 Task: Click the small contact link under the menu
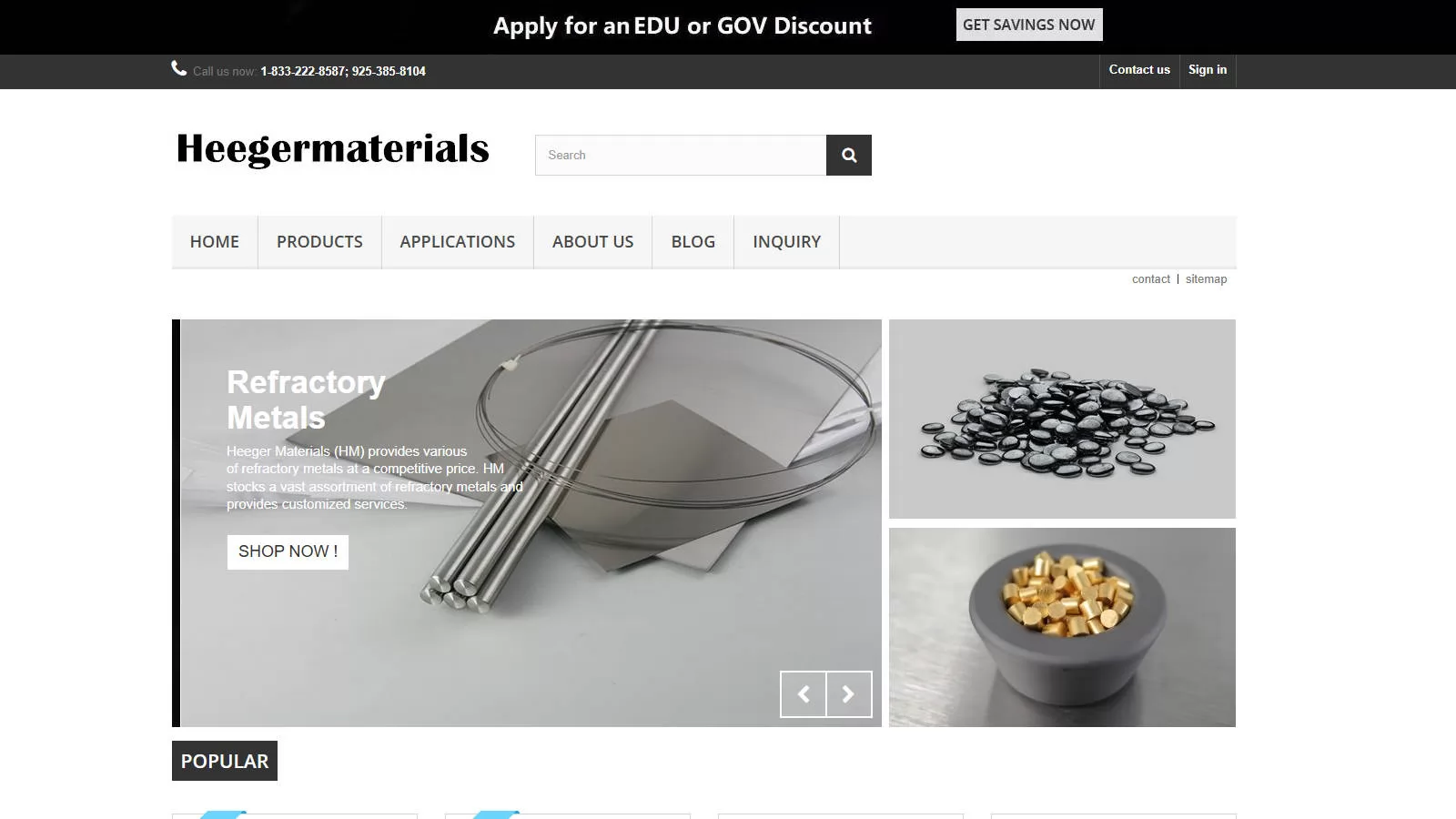[1151, 279]
